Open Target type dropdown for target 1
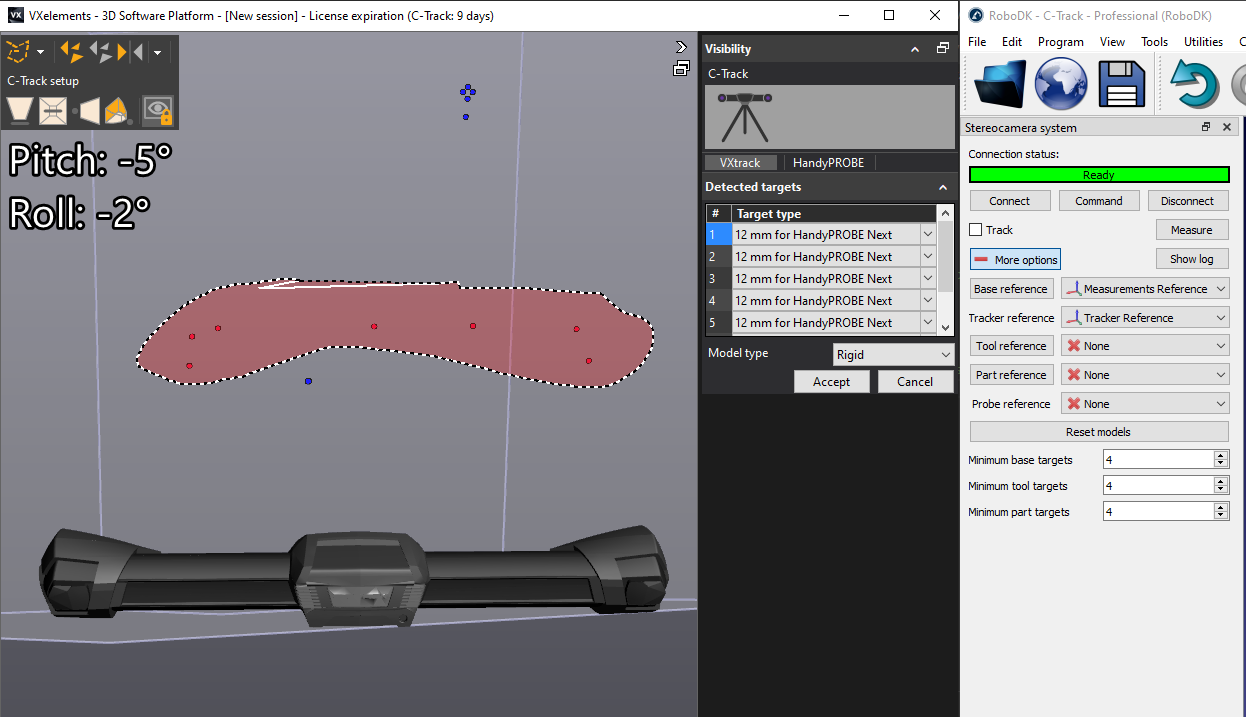Viewport: 1246px width, 717px height. pos(927,234)
